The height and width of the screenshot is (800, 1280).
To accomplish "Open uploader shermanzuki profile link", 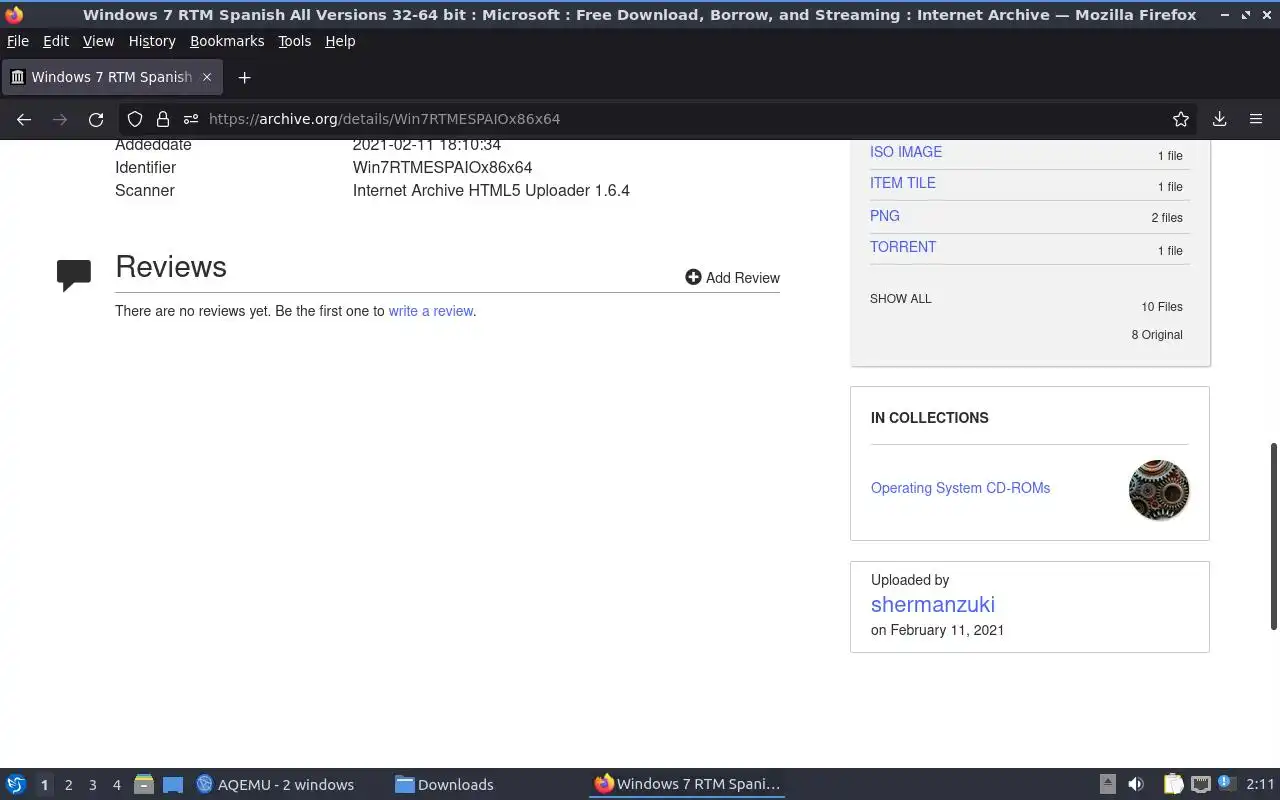I will coord(933,604).
